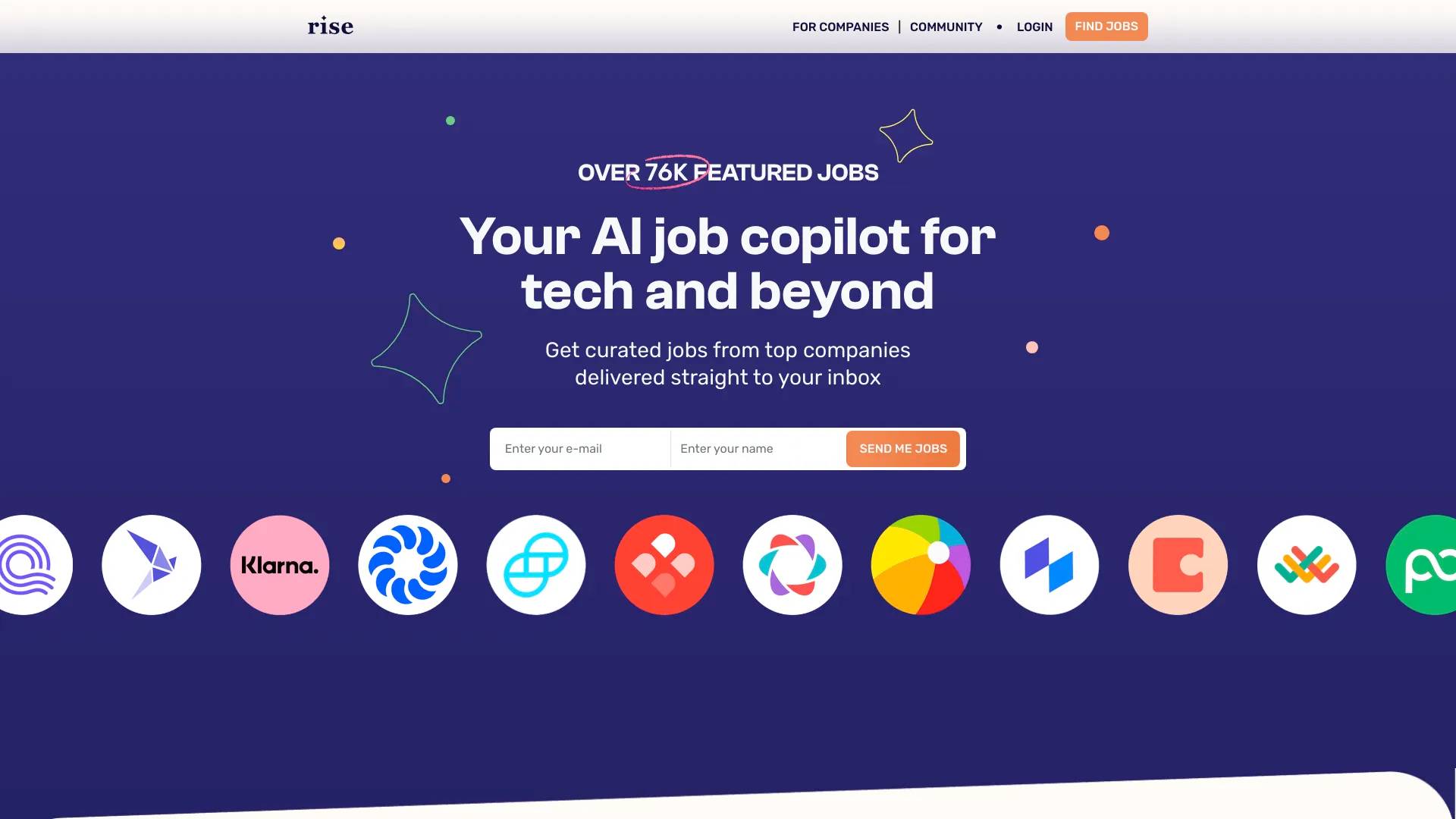The height and width of the screenshot is (819, 1456).
Task: Click the name input field
Action: (x=757, y=448)
